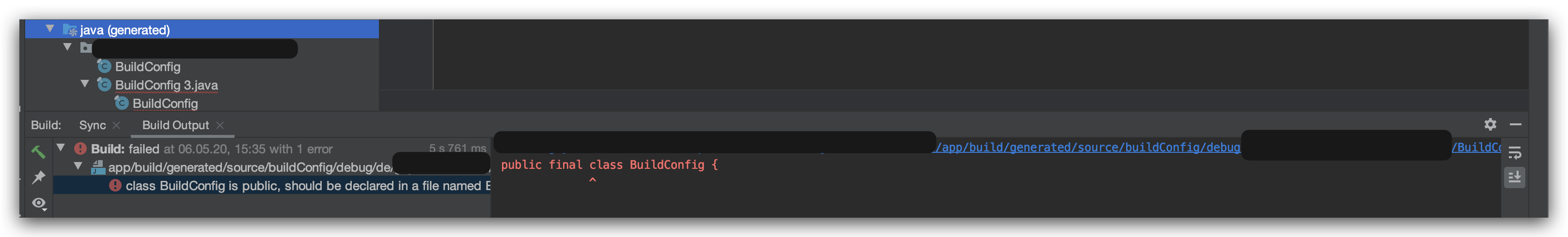
Task: Select the Build Output tab
Action: click(x=175, y=125)
